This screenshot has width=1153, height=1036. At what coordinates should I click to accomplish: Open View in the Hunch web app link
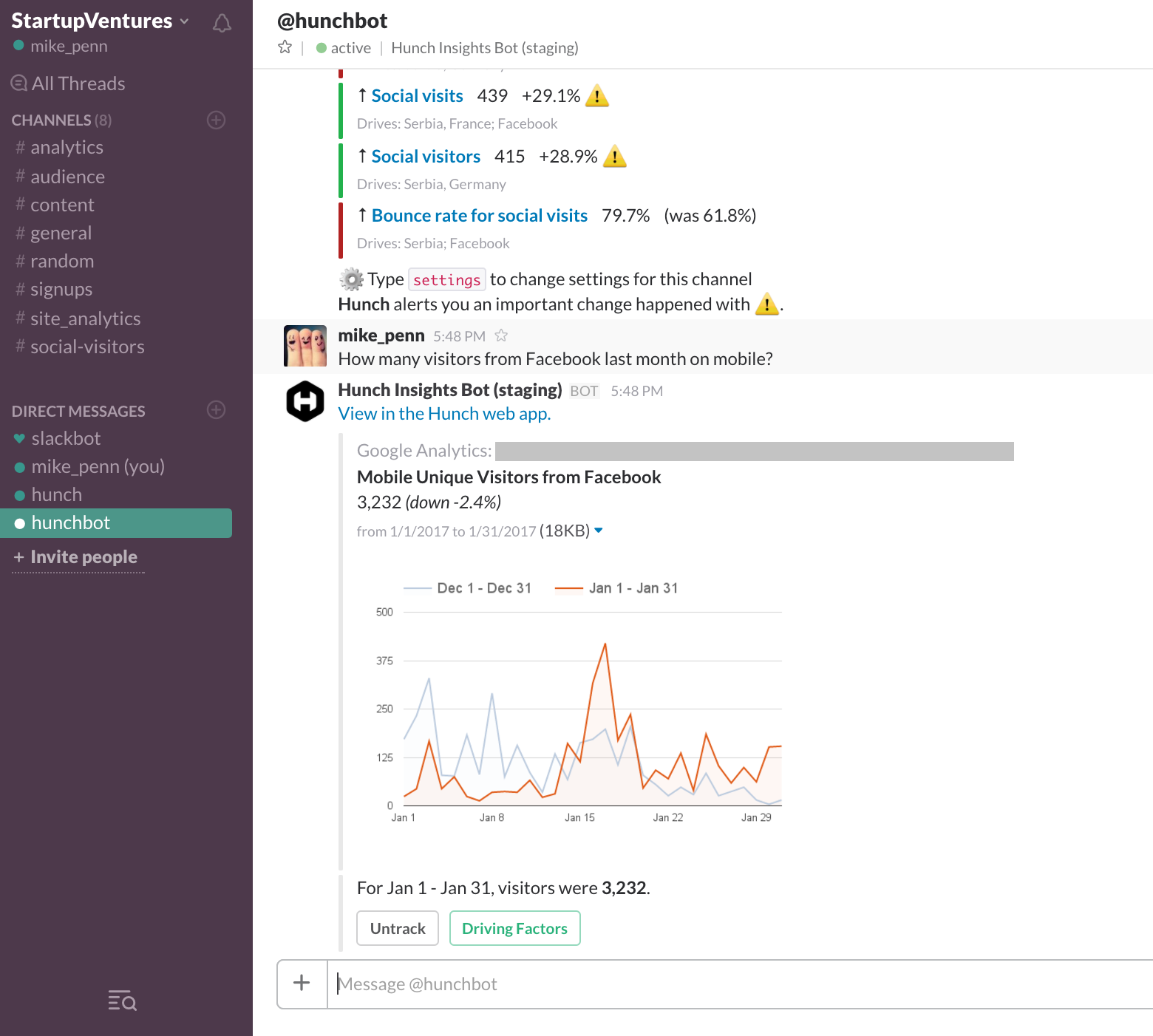[444, 414]
